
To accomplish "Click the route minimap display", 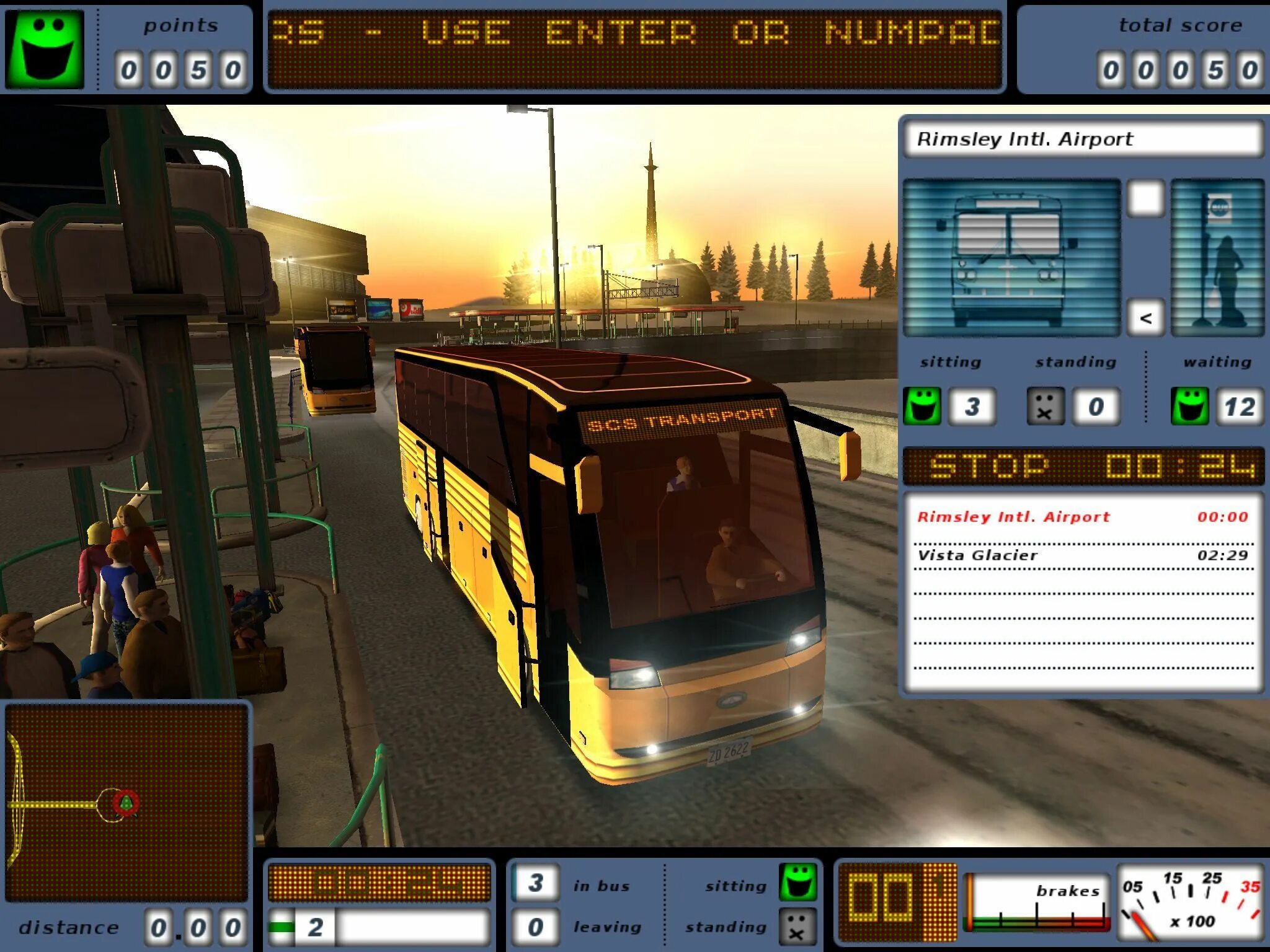I will click(x=127, y=802).
